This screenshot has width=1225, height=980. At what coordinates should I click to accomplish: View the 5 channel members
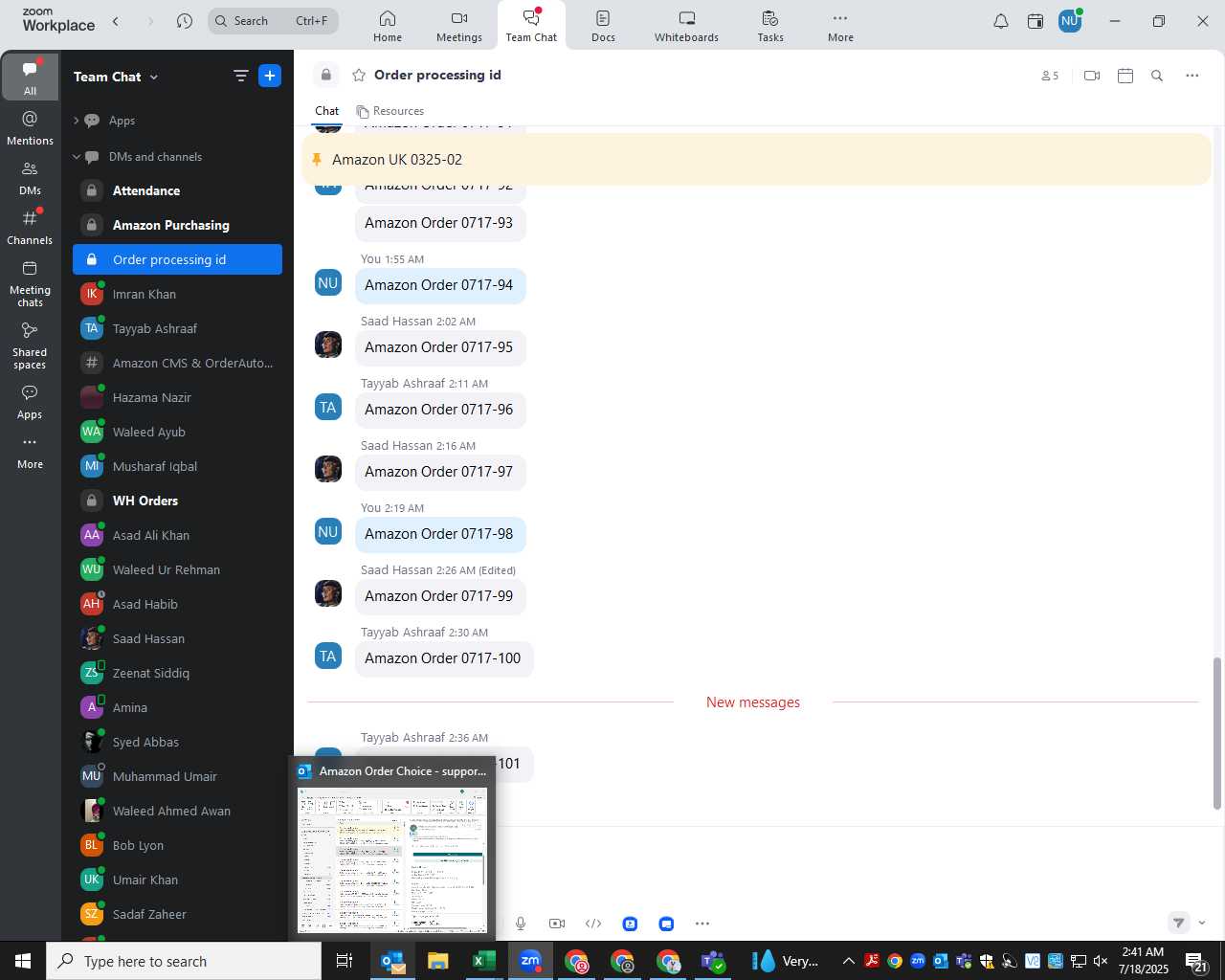point(1050,76)
